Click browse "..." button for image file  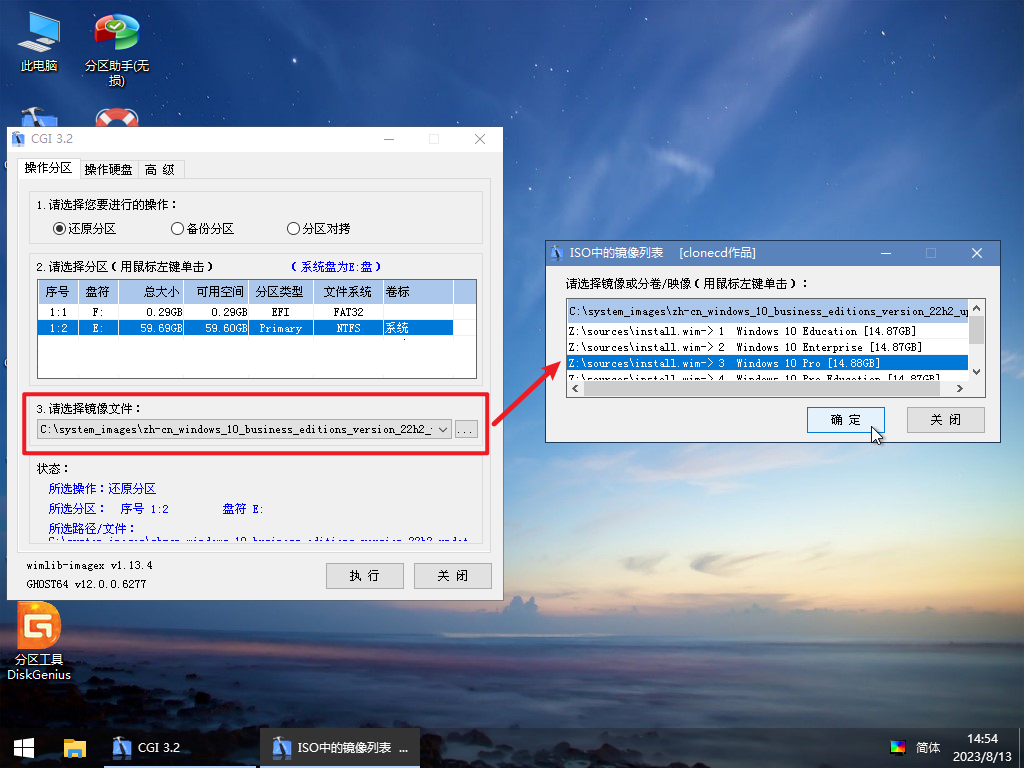[x=466, y=429]
